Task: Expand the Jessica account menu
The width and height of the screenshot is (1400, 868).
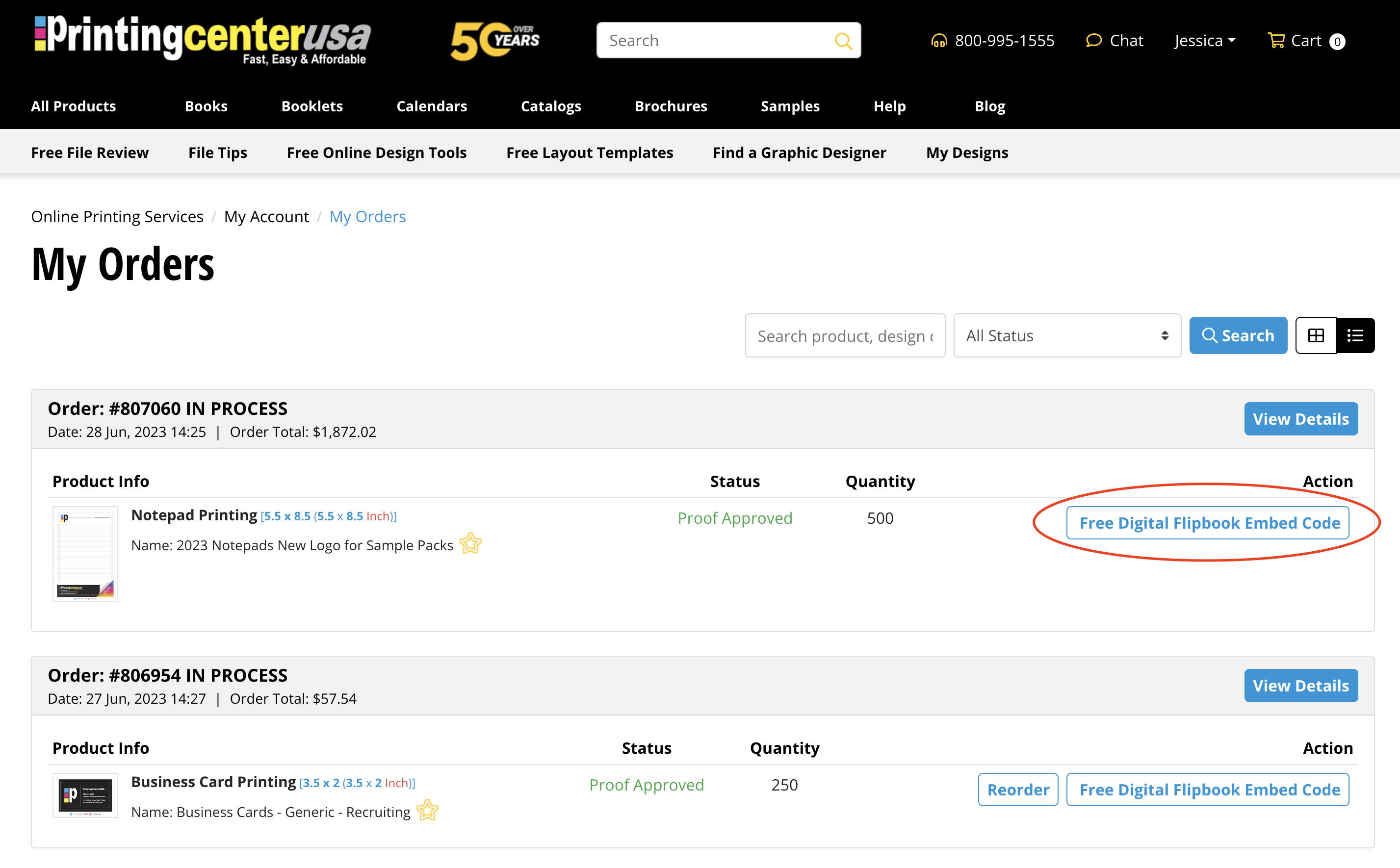Action: coord(1204,41)
